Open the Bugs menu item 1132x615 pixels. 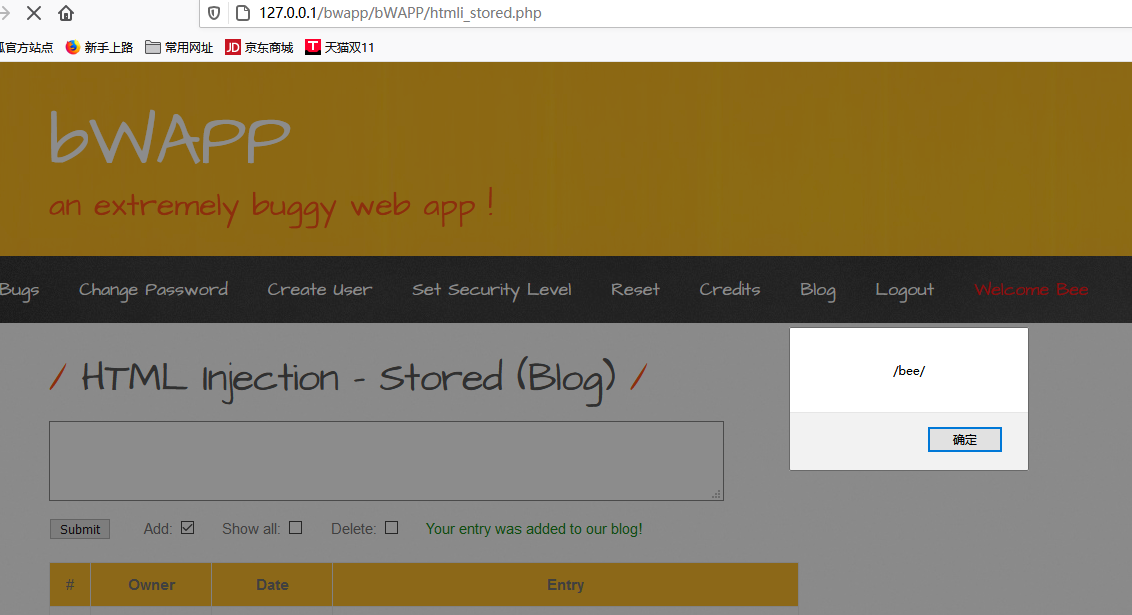19,290
